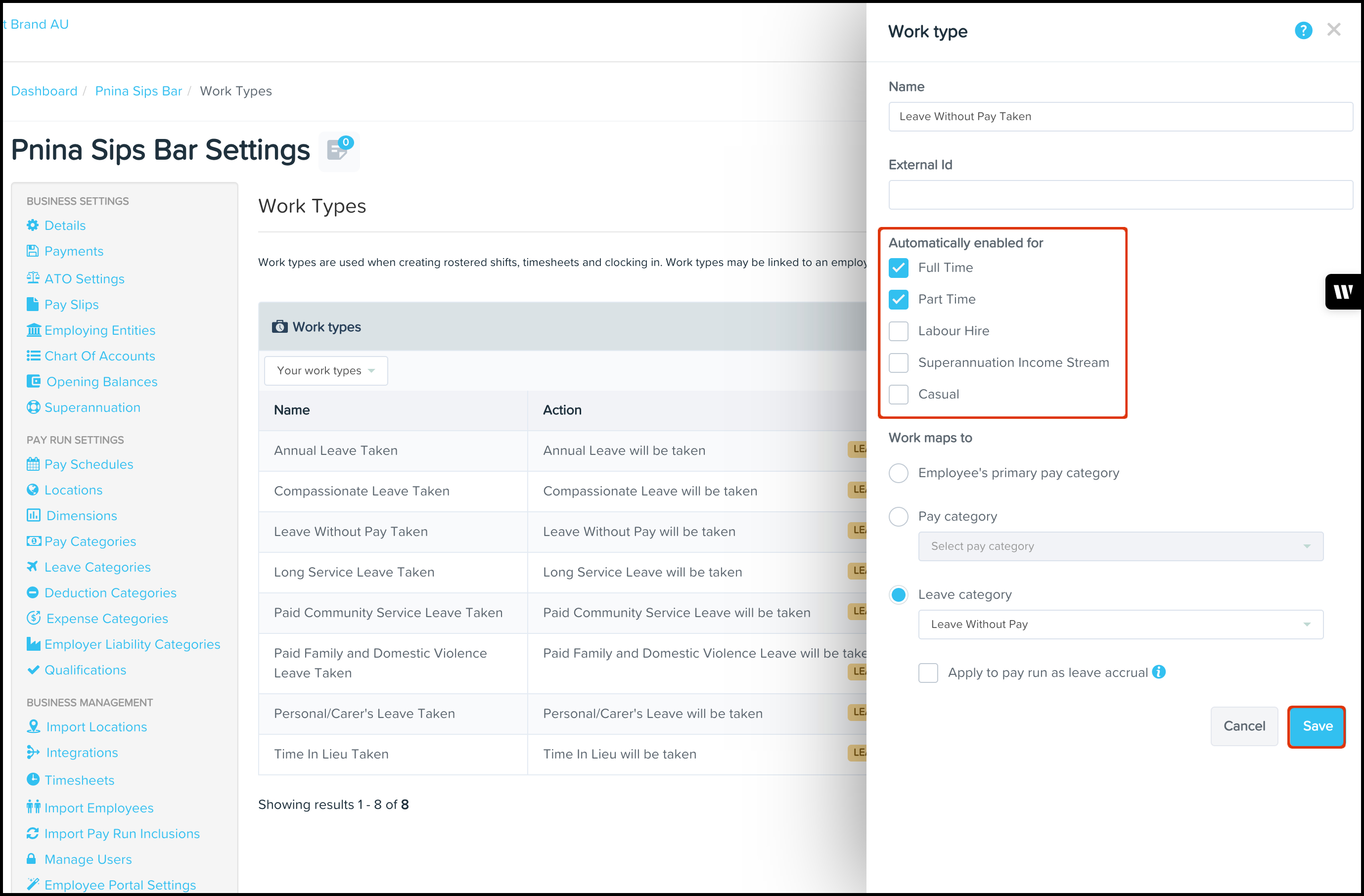
Task: Click the notes icon with 0 badge
Action: 339,151
